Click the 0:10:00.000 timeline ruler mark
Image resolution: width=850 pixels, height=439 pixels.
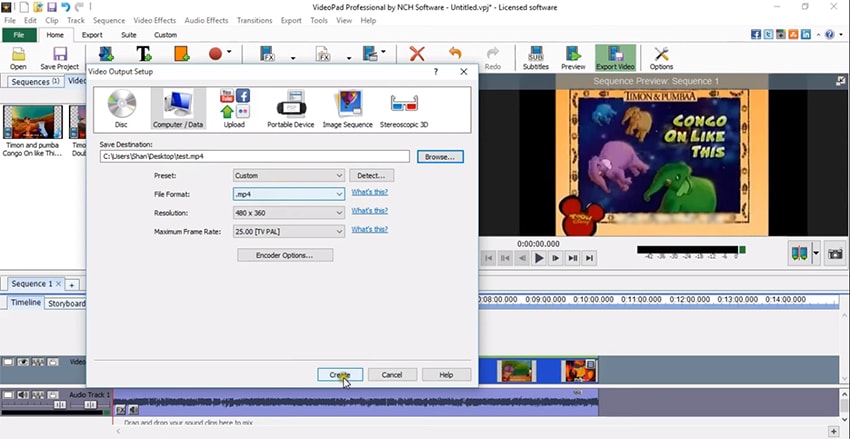tap(594, 299)
